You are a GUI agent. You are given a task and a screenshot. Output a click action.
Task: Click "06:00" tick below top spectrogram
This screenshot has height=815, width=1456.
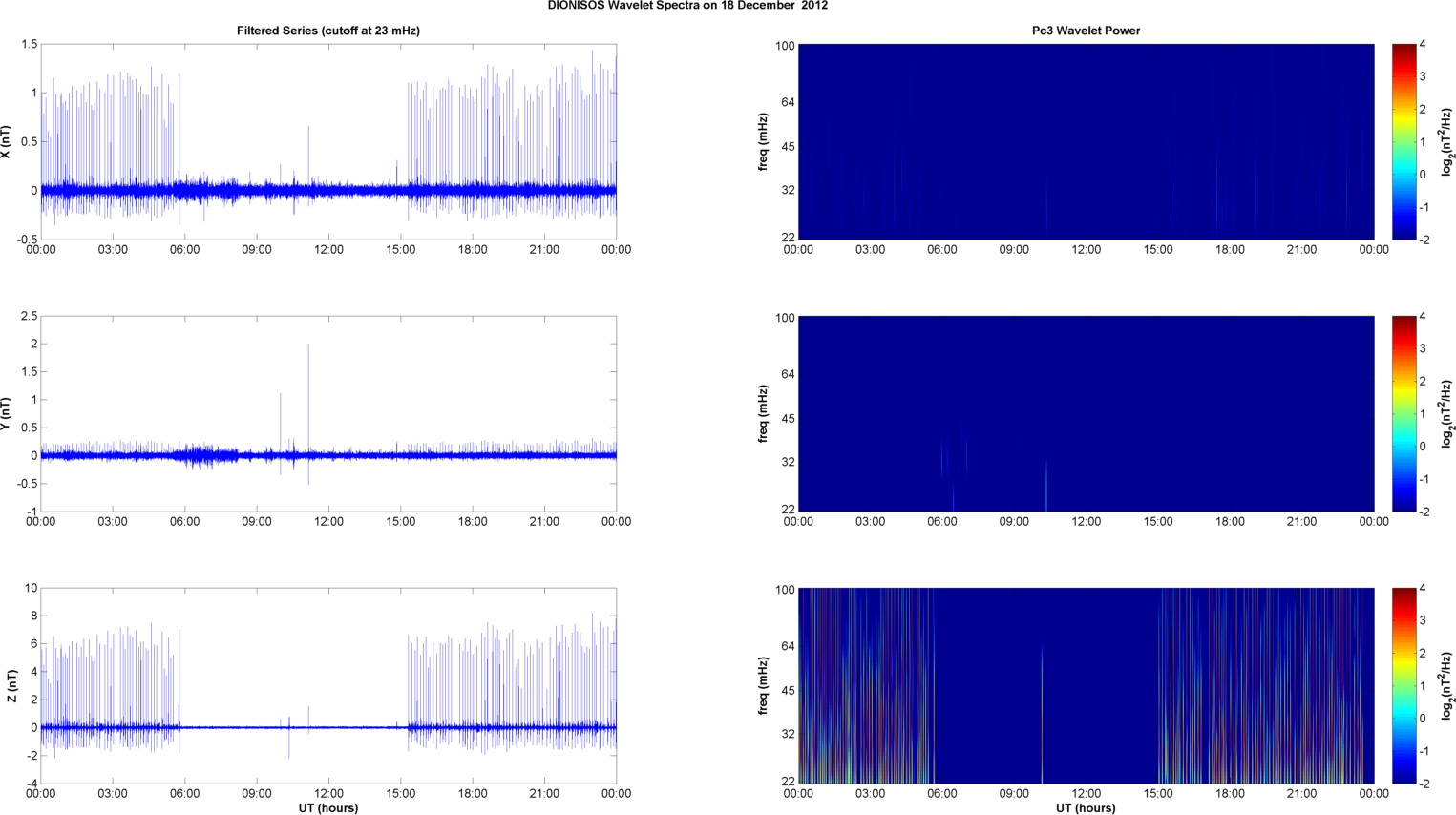pos(942,250)
